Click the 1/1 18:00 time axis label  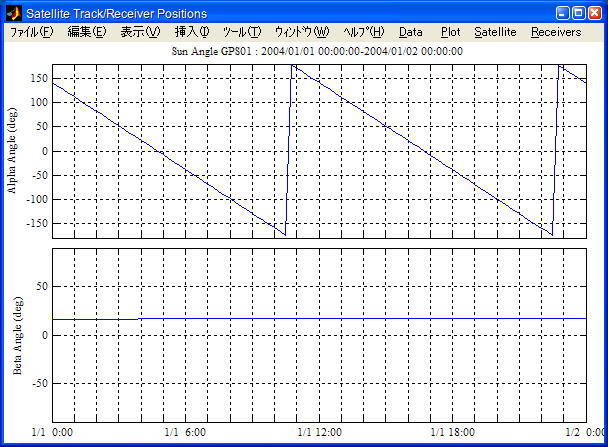[x=453, y=433]
